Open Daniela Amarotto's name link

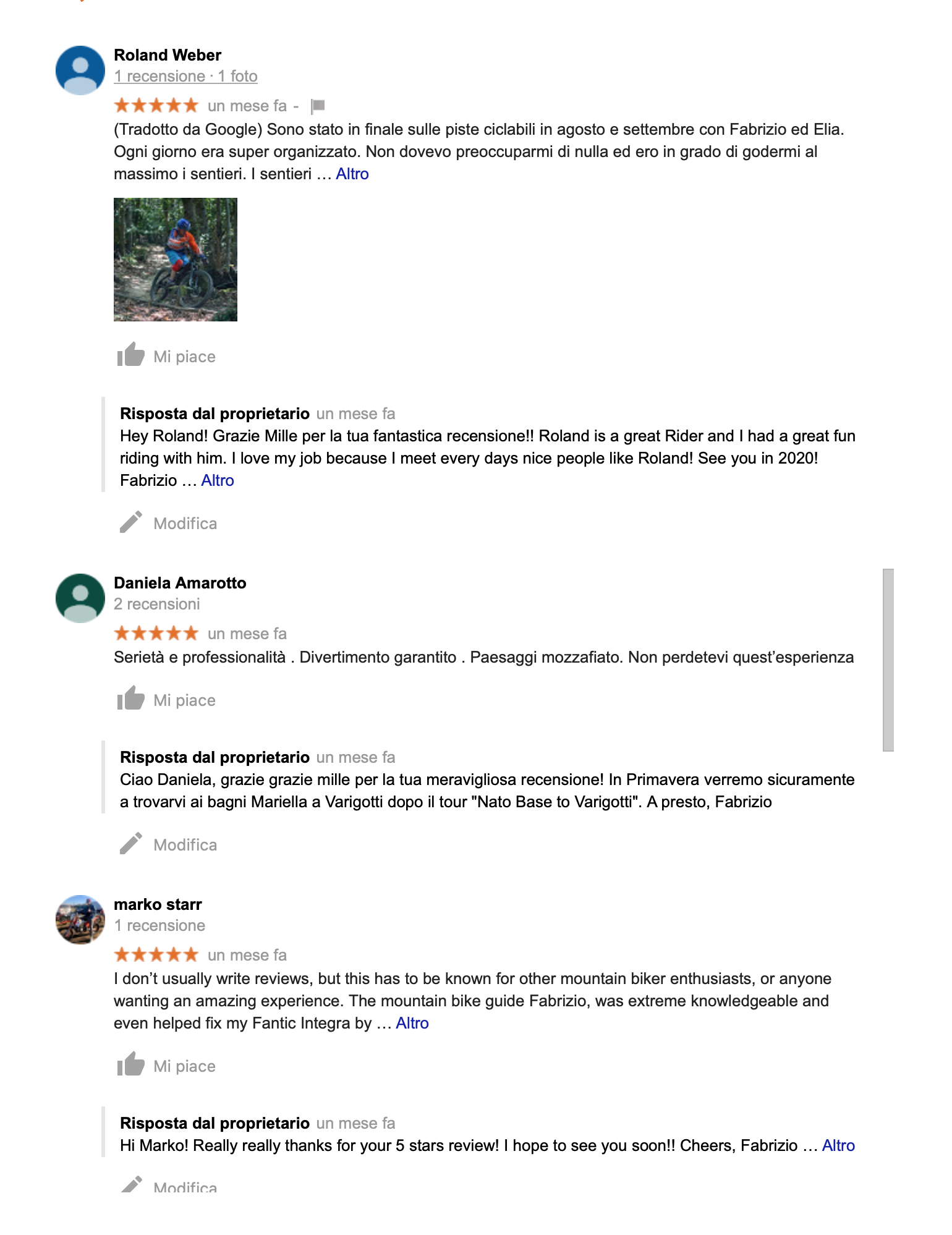pyautogui.click(x=180, y=583)
